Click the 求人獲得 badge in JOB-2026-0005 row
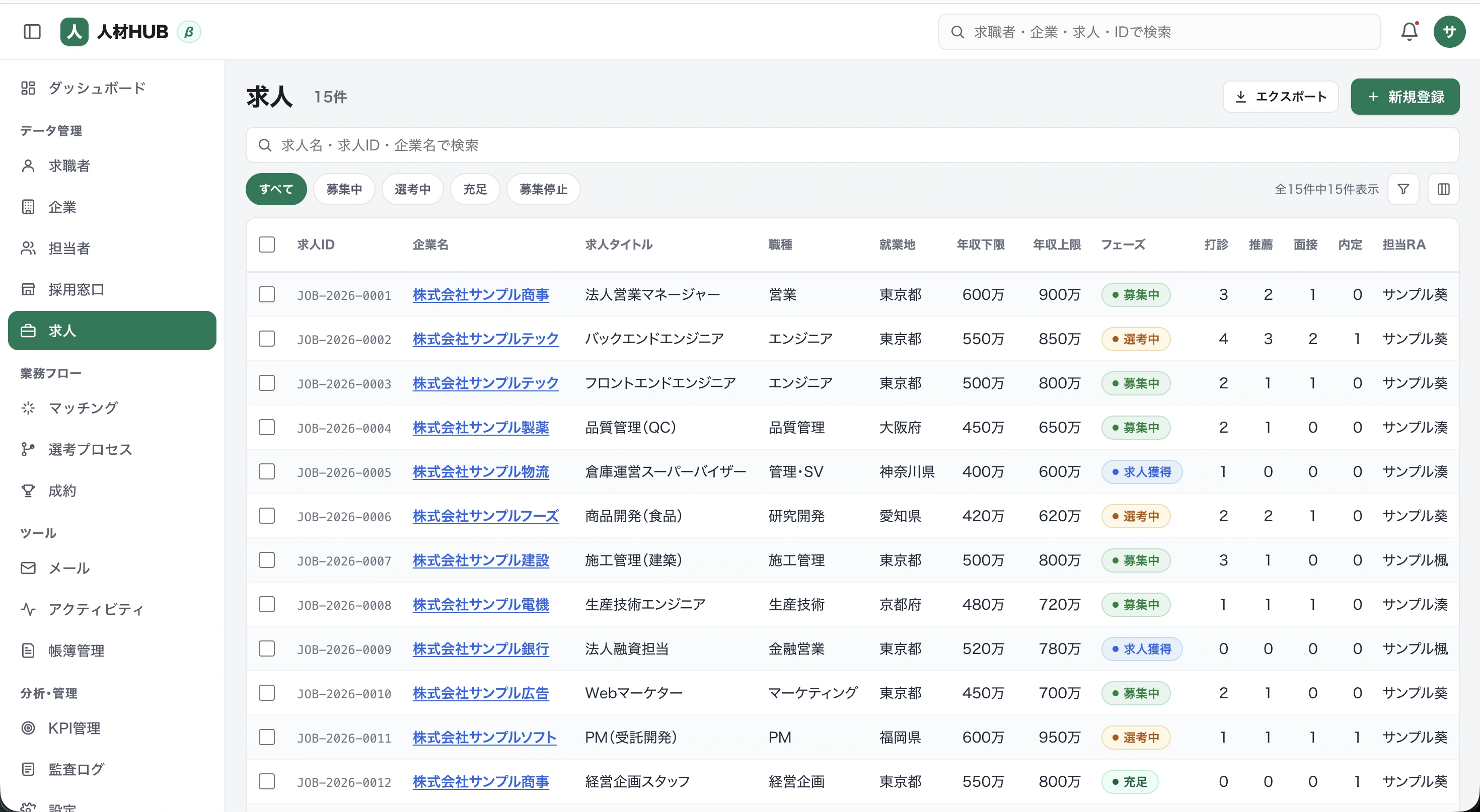Image resolution: width=1480 pixels, height=812 pixels. pos(1142,471)
